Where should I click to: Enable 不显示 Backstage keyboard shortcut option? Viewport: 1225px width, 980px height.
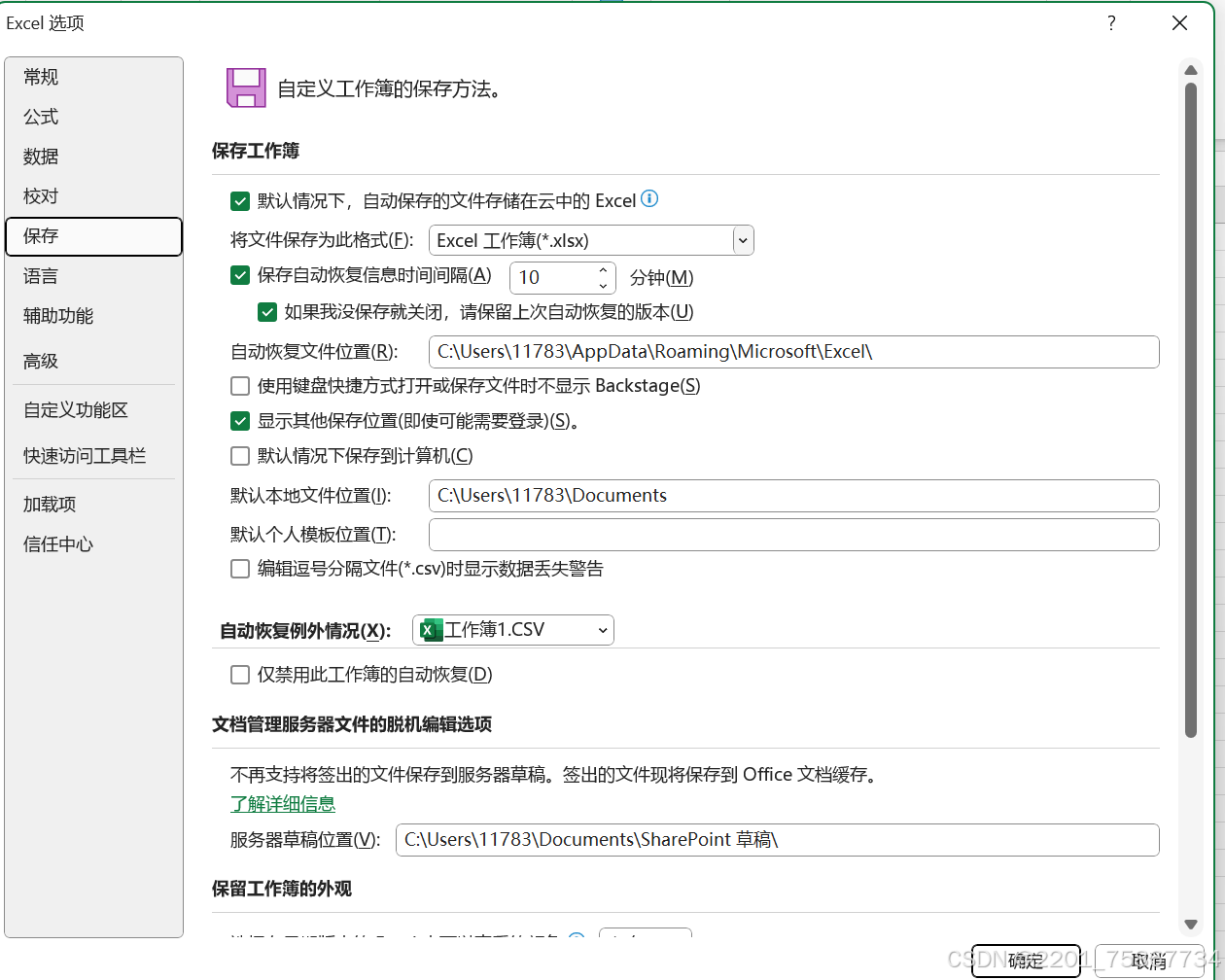240,386
